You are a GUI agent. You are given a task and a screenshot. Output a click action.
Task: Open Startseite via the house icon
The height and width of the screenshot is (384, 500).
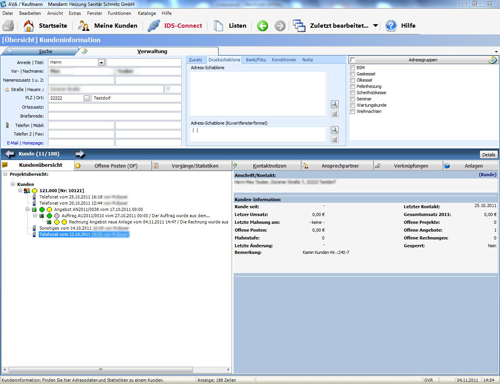[x=29, y=26]
